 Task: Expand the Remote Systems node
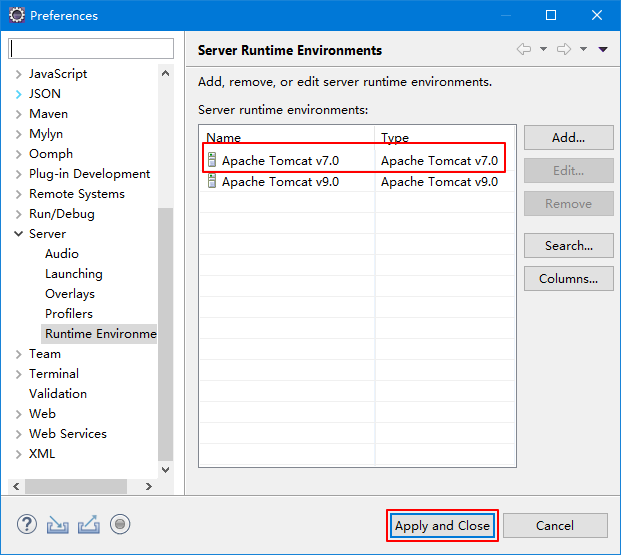pos(18,194)
